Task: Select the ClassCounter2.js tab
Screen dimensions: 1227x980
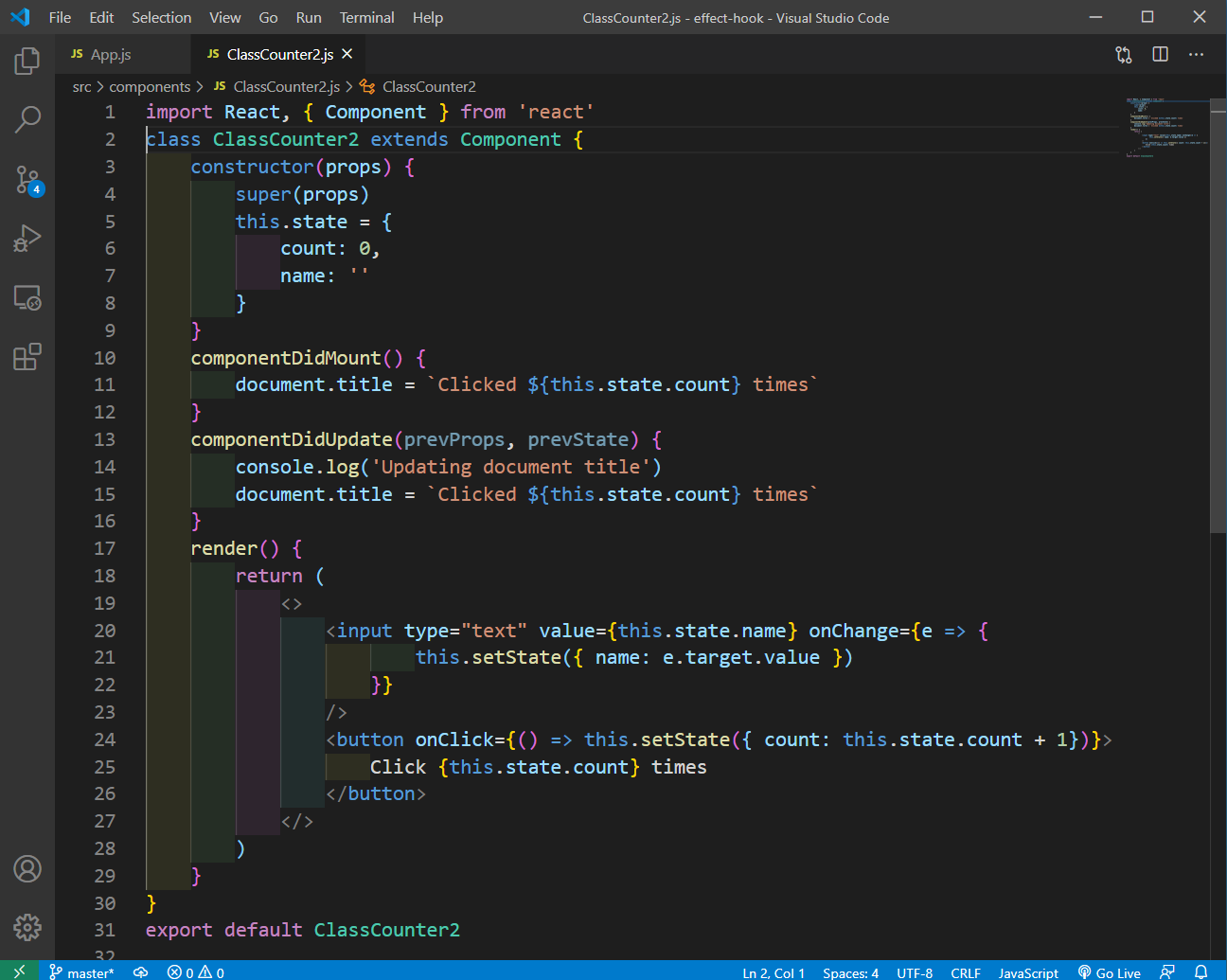Action: 280,54
